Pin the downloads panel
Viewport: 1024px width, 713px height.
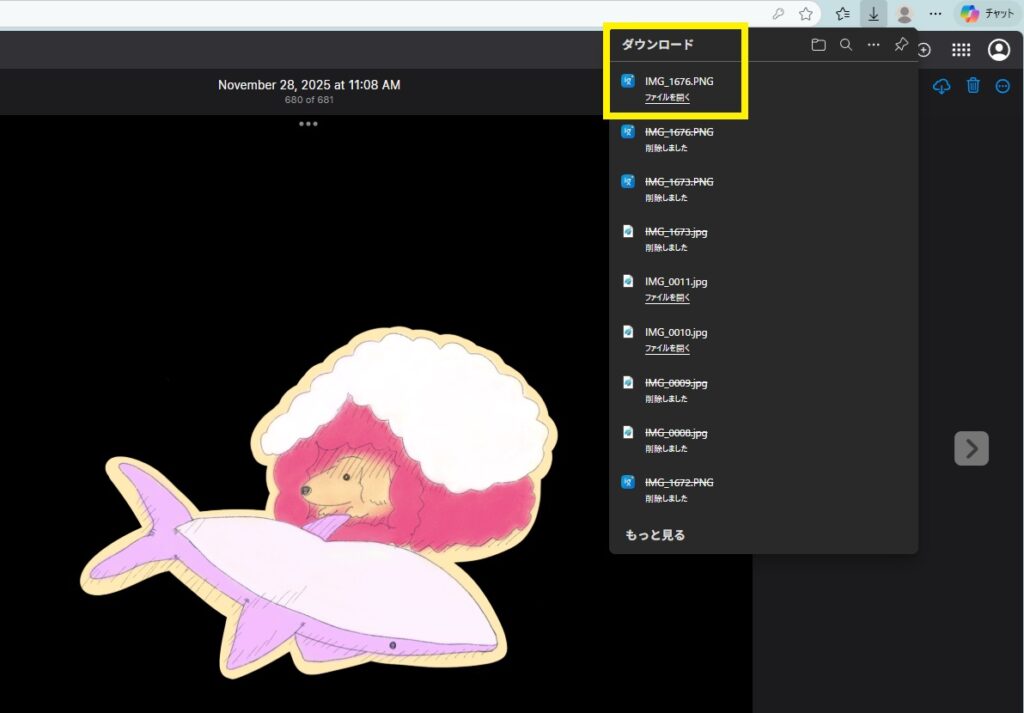901,45
